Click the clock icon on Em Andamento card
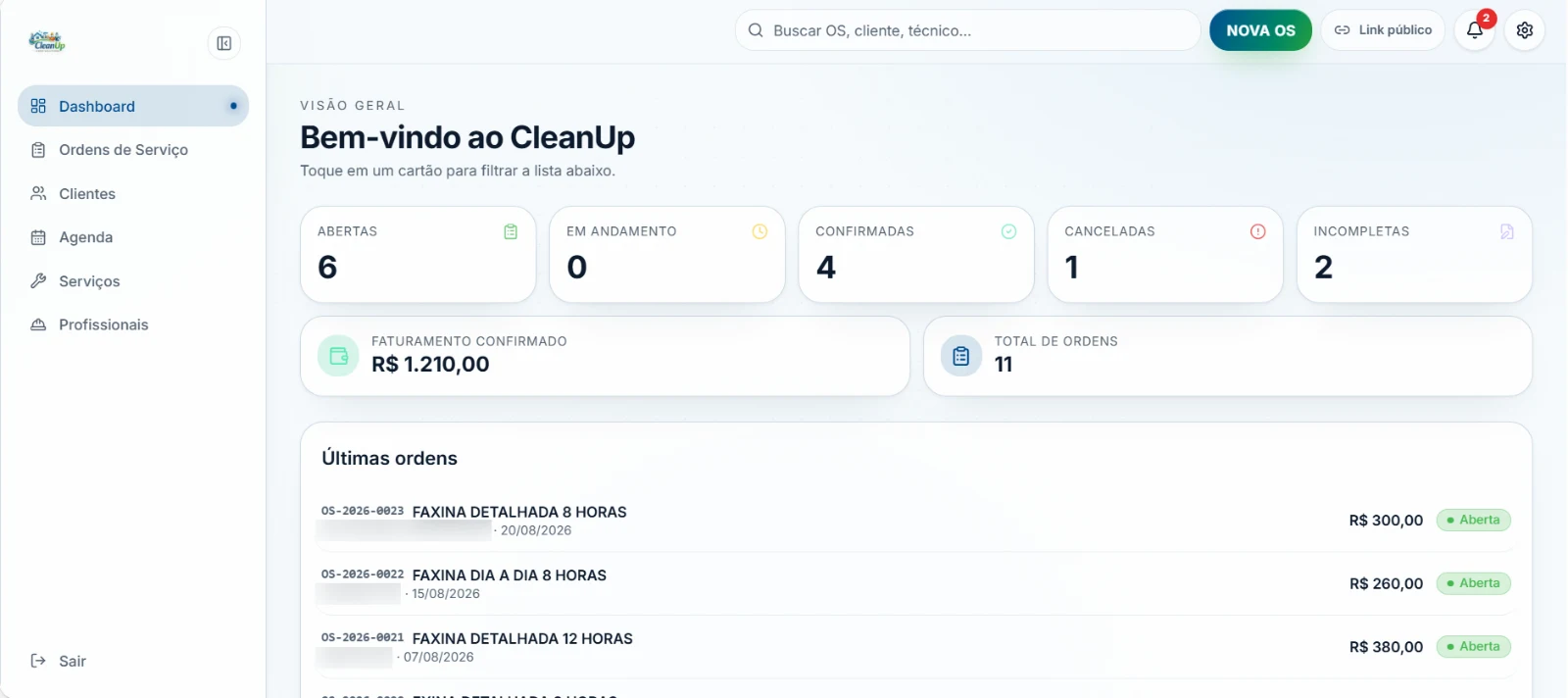Image resolution: width=1568 pixels, height=698 pixels. 759,231
